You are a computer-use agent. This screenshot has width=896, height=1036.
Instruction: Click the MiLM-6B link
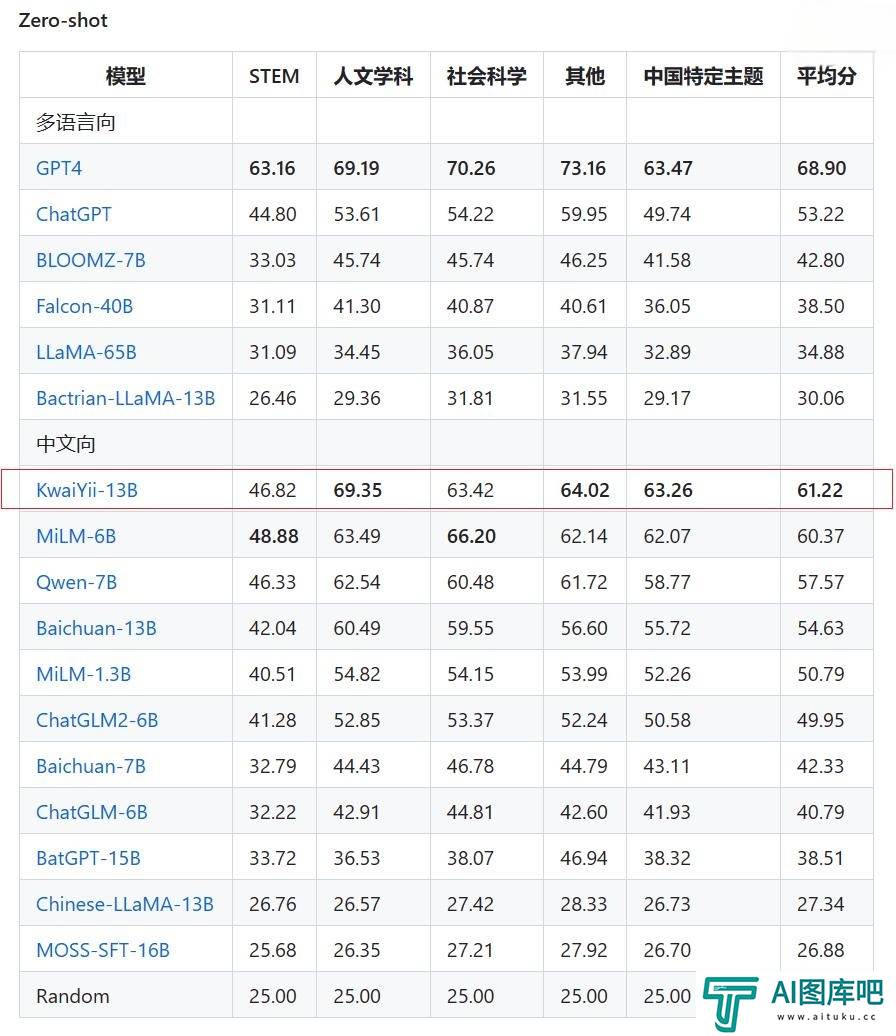[x=76, y=536]
